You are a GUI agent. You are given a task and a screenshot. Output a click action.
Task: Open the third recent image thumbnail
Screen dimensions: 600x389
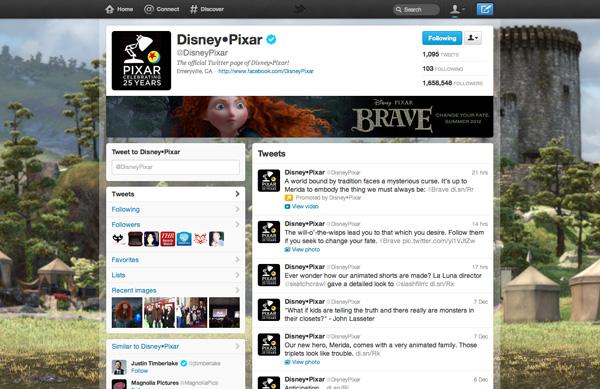click(192, 313)
